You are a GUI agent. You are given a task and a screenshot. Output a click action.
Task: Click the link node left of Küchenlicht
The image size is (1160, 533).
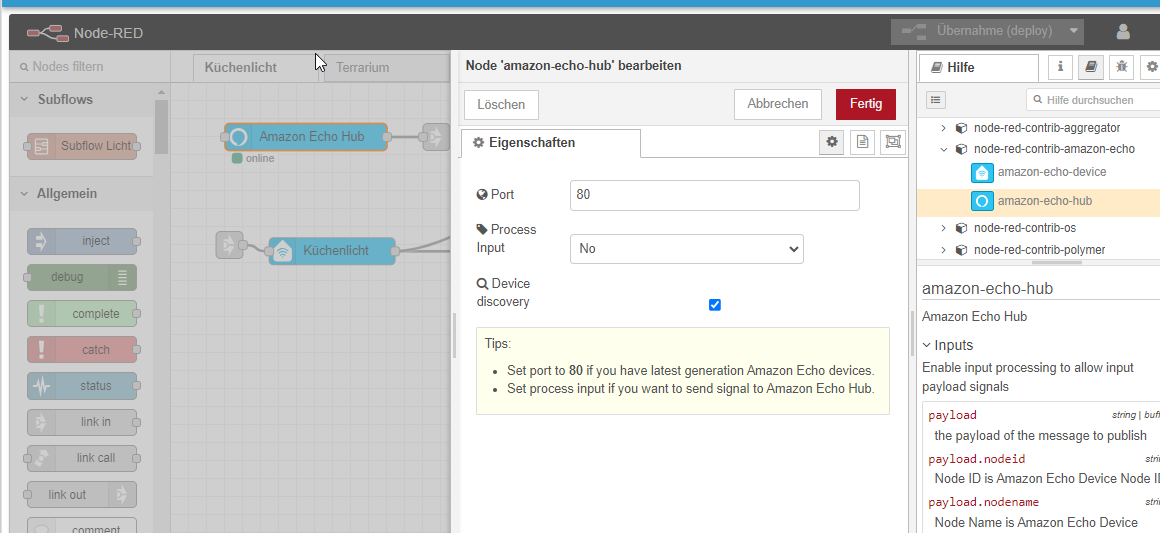(229, 245)
